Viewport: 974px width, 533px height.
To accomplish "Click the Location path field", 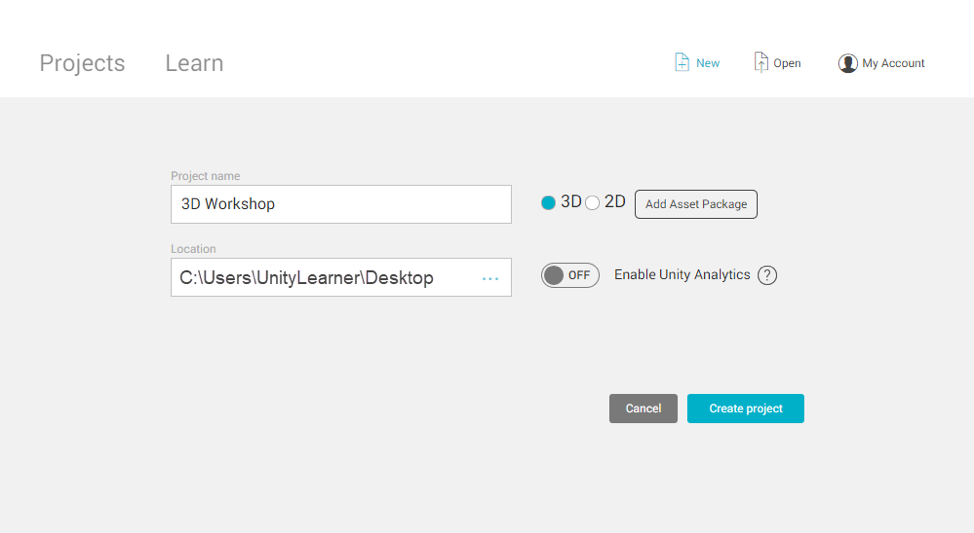I will (320, 278).
